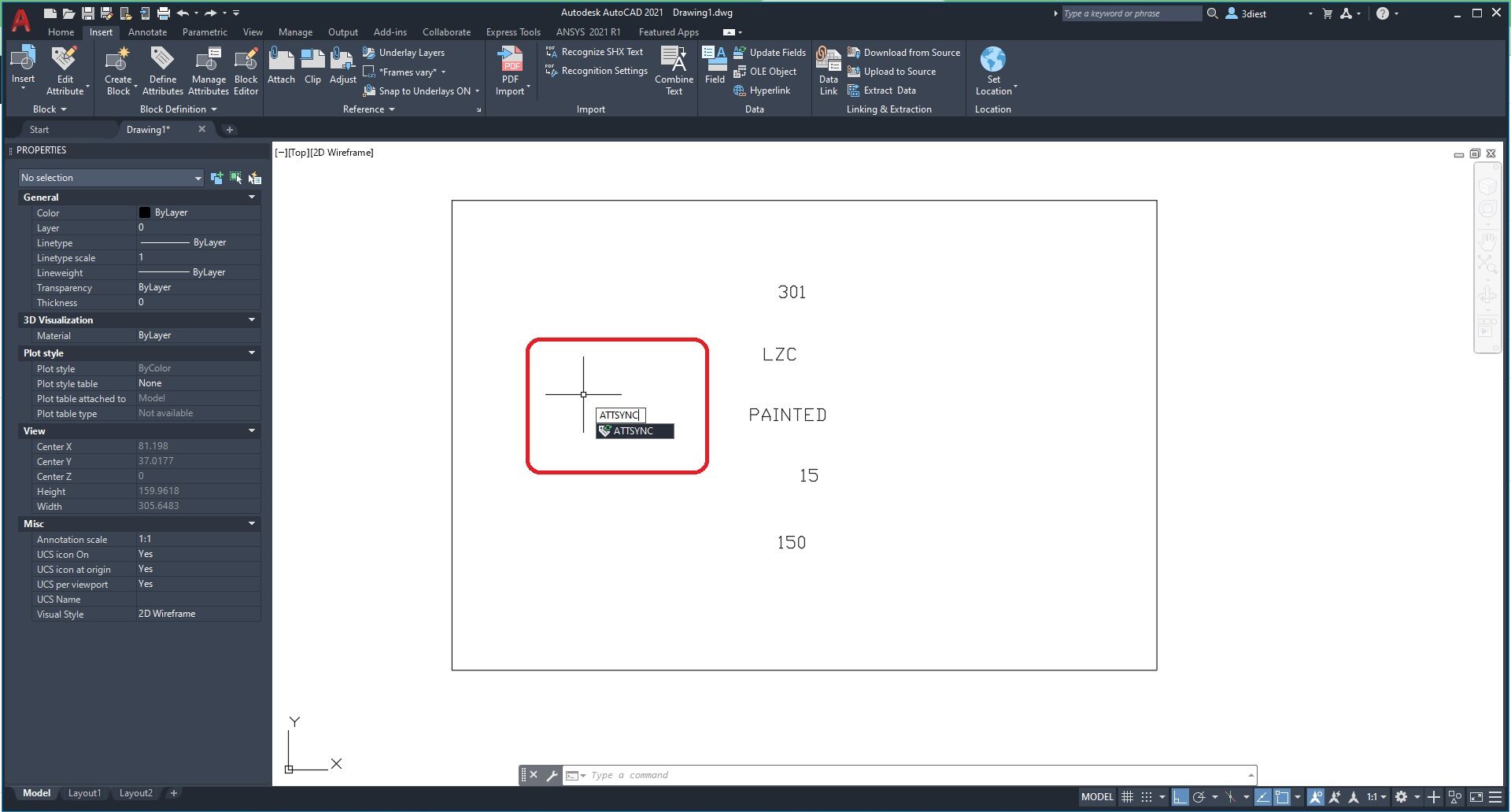Viewport: 1511px width, 812px height.
Task: Open the Combine Text tool
Action: click(674, 71)
